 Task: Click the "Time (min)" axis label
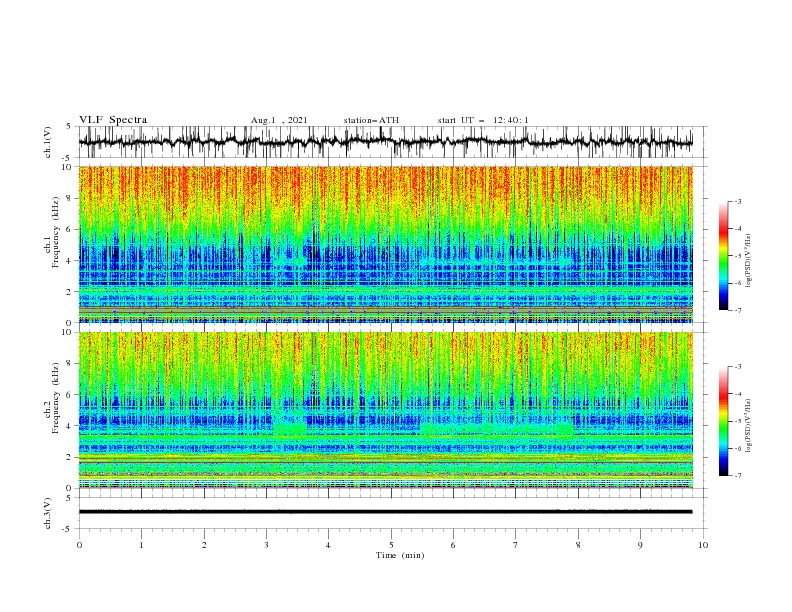[400, 555]
